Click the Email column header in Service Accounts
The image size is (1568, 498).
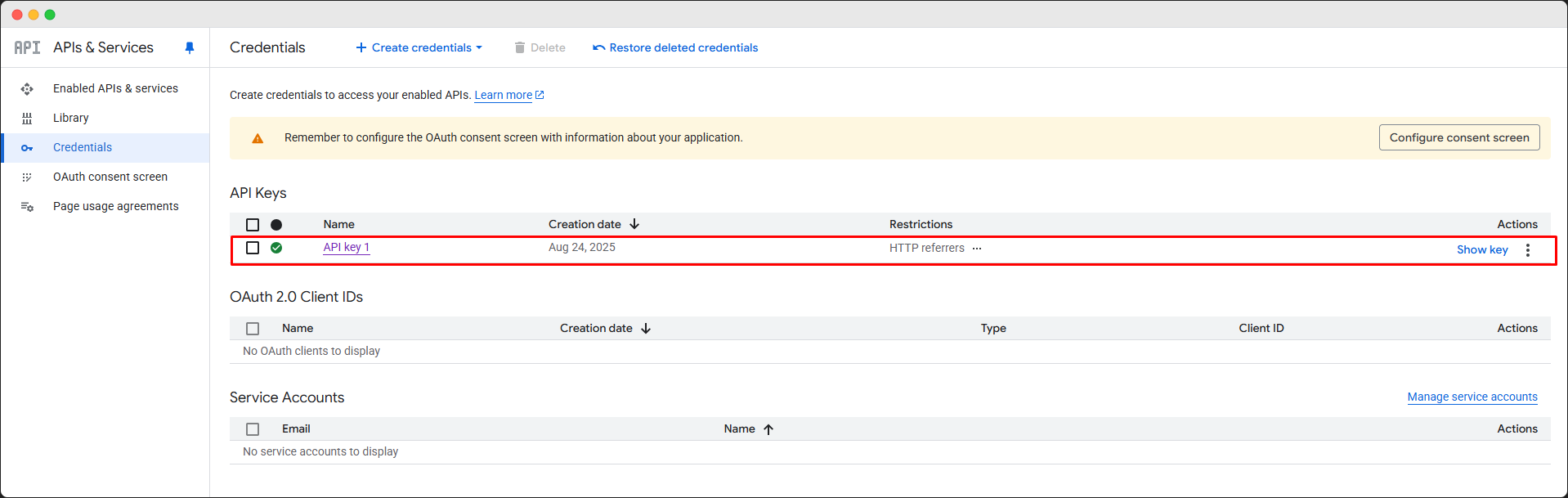[296, 428]
